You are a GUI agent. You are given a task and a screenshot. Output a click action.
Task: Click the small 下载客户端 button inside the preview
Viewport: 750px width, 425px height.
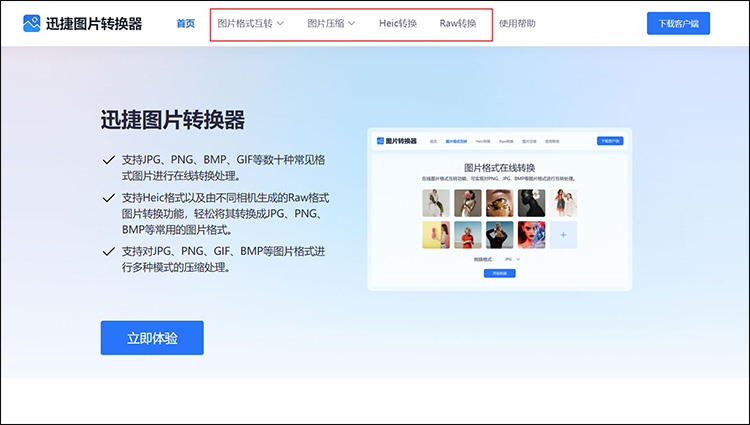click(610, 141)
